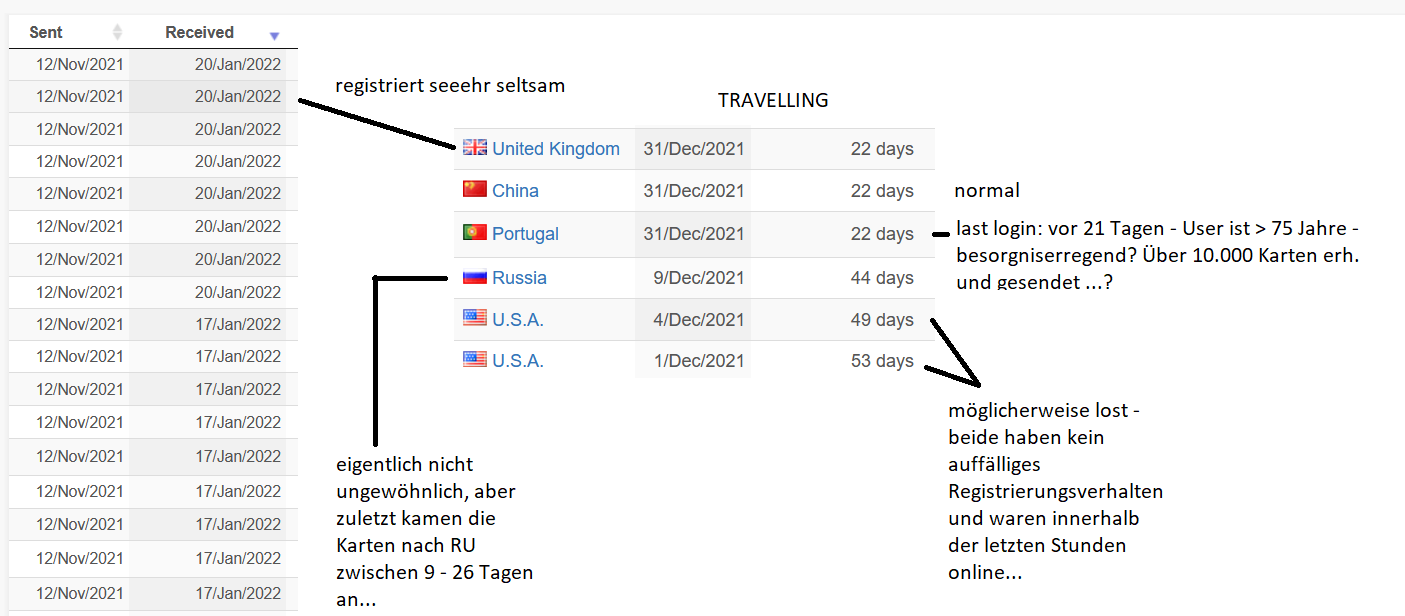Select the 44 days travel time cell
This screenshot has height=616, width=1405.
point(881,278)
